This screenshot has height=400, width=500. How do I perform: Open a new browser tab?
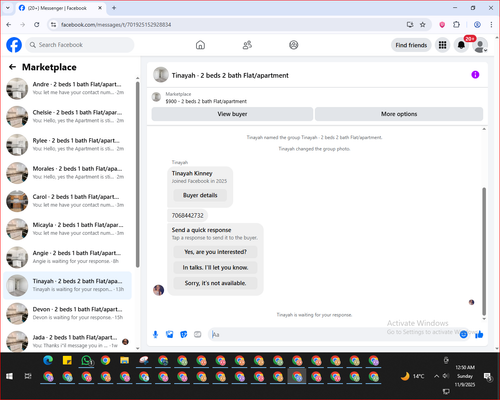(x=114, y=8)
